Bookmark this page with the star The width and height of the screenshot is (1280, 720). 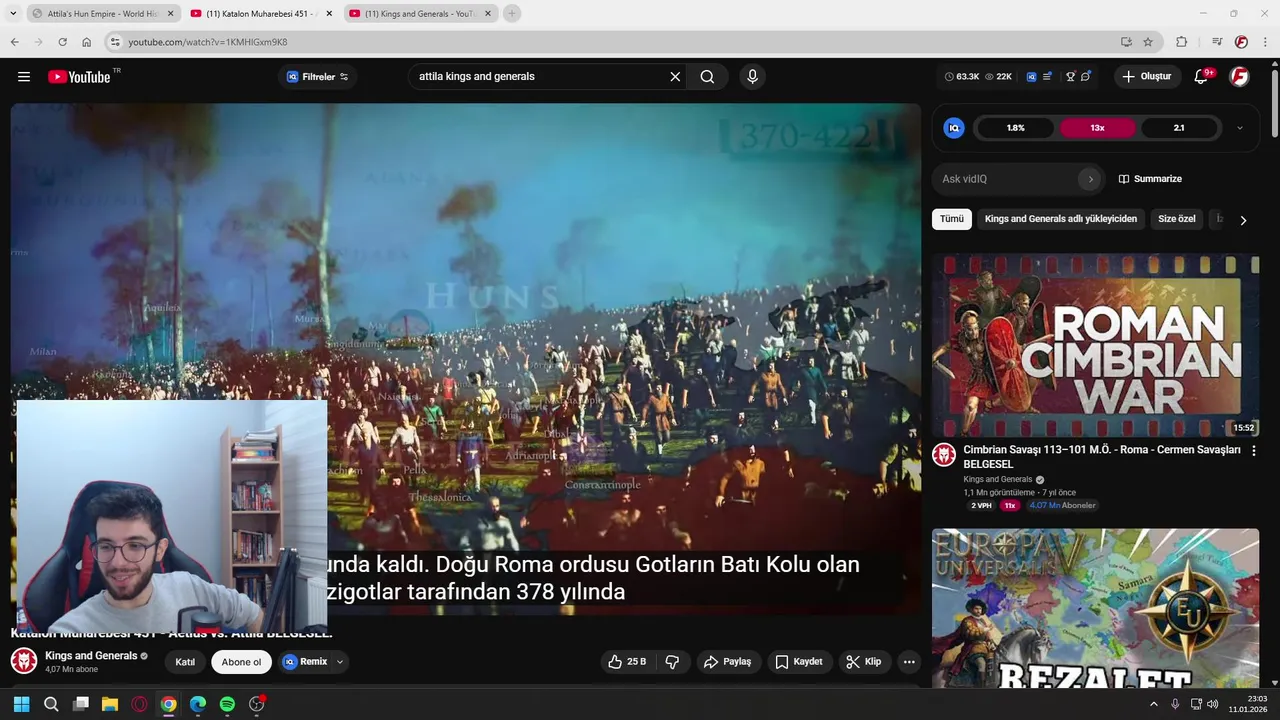[1148, 42]
